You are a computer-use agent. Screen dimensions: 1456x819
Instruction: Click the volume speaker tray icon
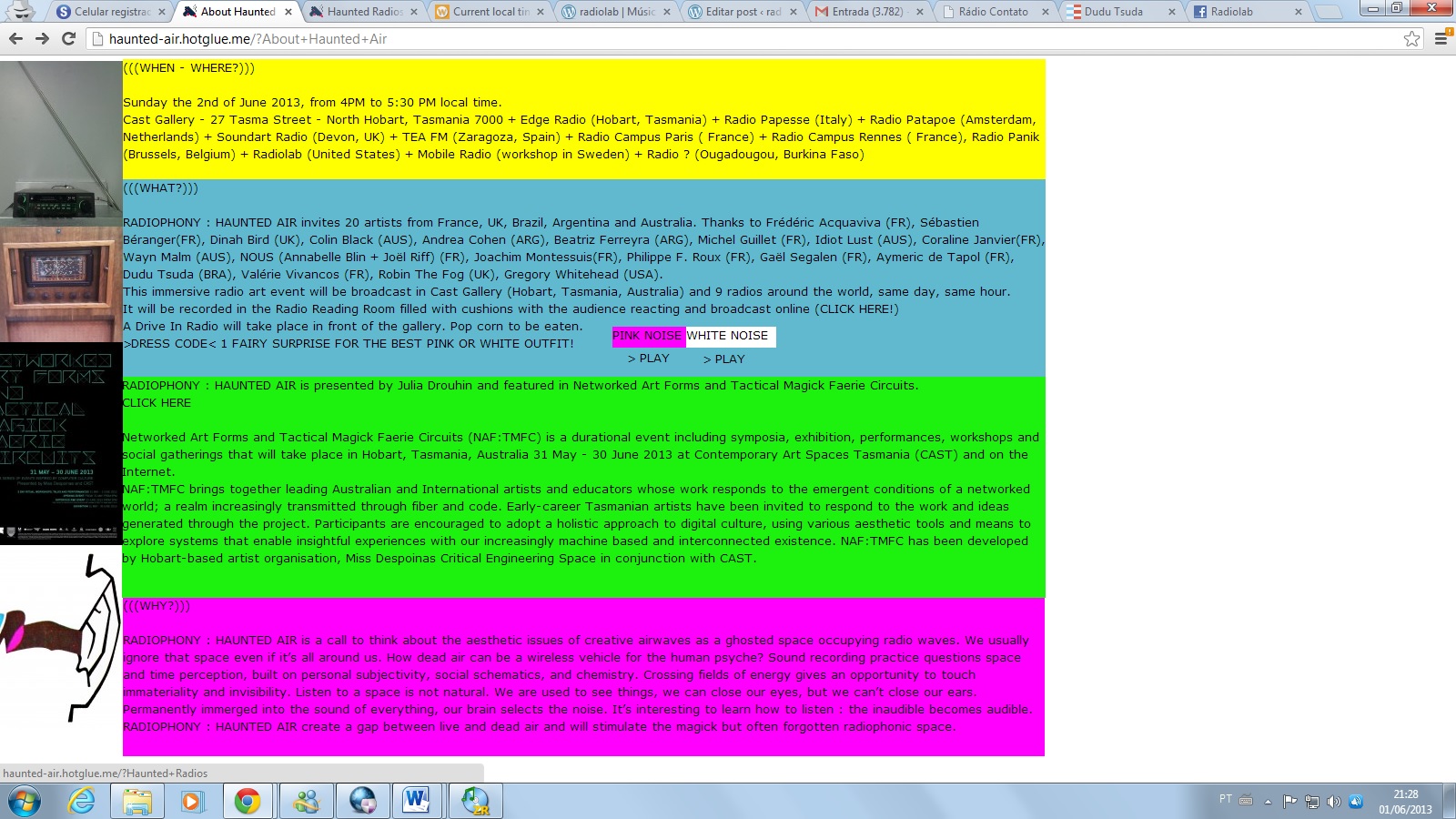click(1333, 802)
